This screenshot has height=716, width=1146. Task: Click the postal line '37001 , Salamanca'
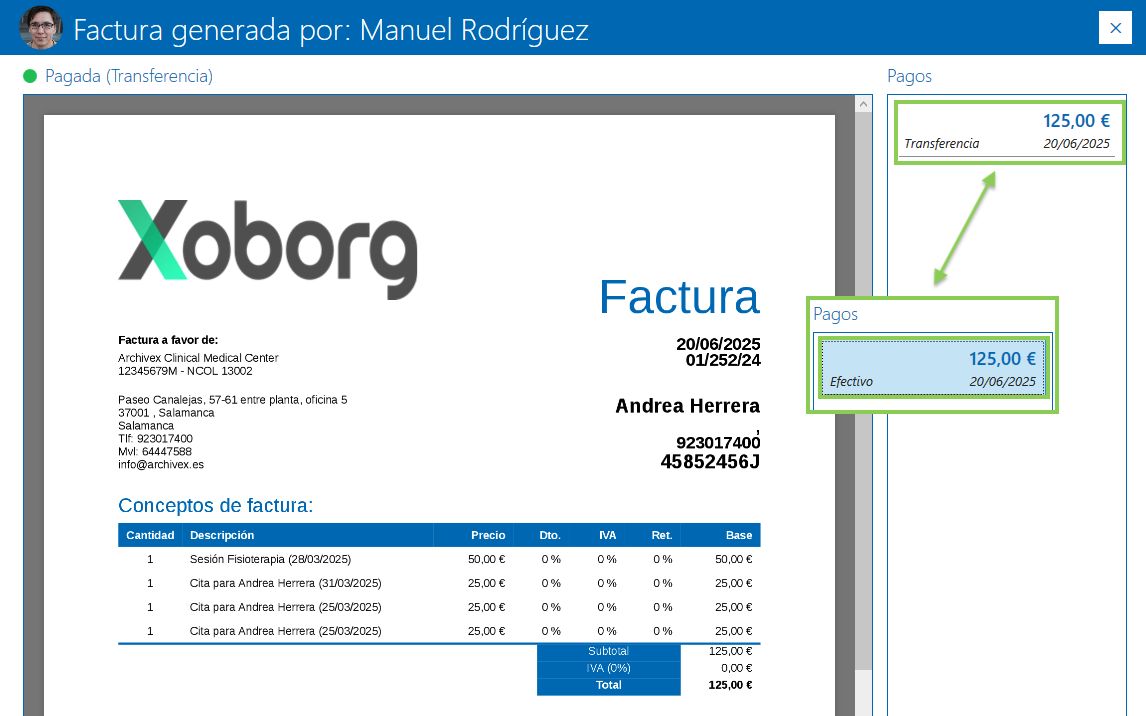click(166, 413)
